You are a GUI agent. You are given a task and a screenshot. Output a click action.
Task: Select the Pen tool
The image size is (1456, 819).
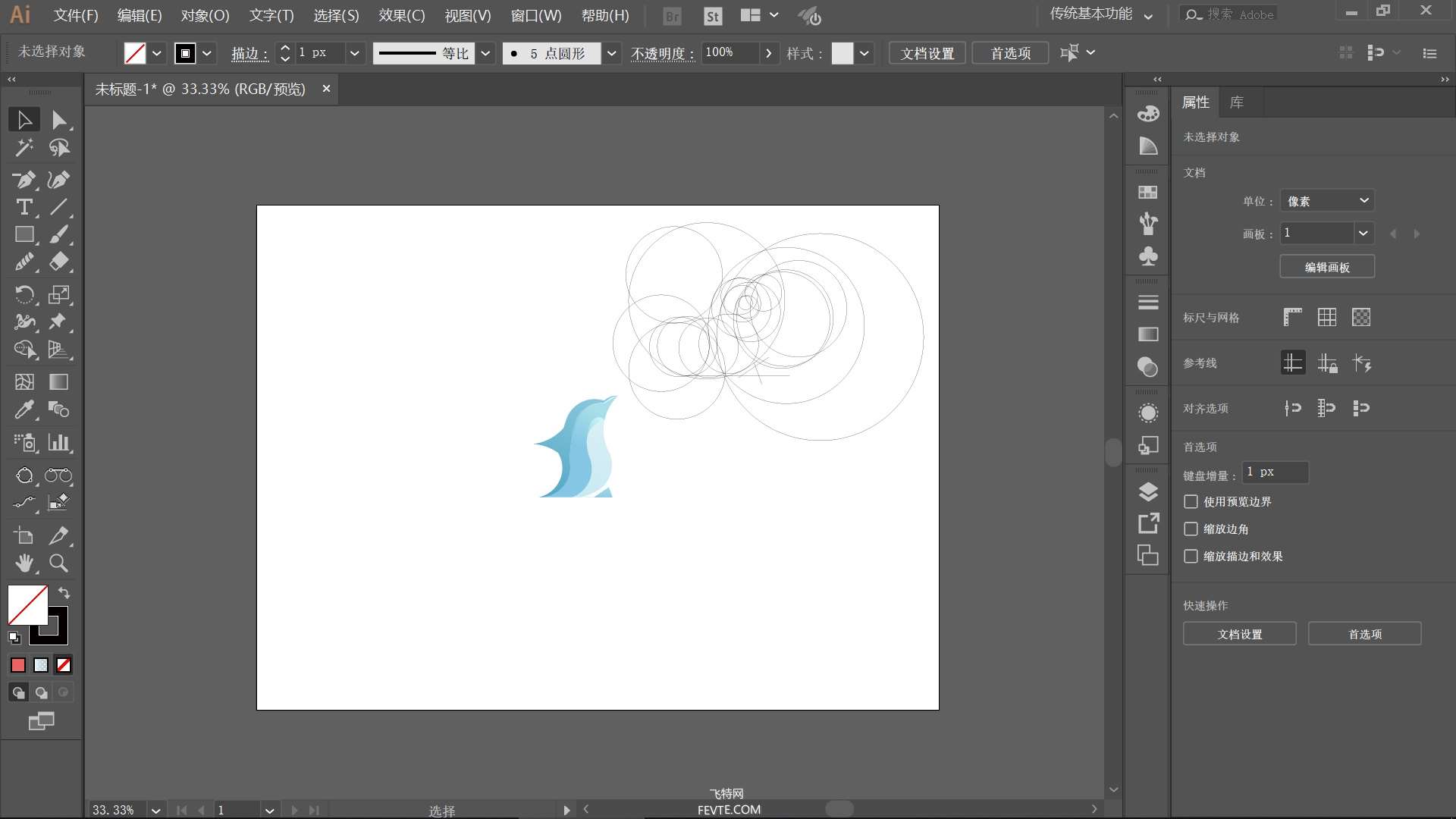[x=24, y=180]
